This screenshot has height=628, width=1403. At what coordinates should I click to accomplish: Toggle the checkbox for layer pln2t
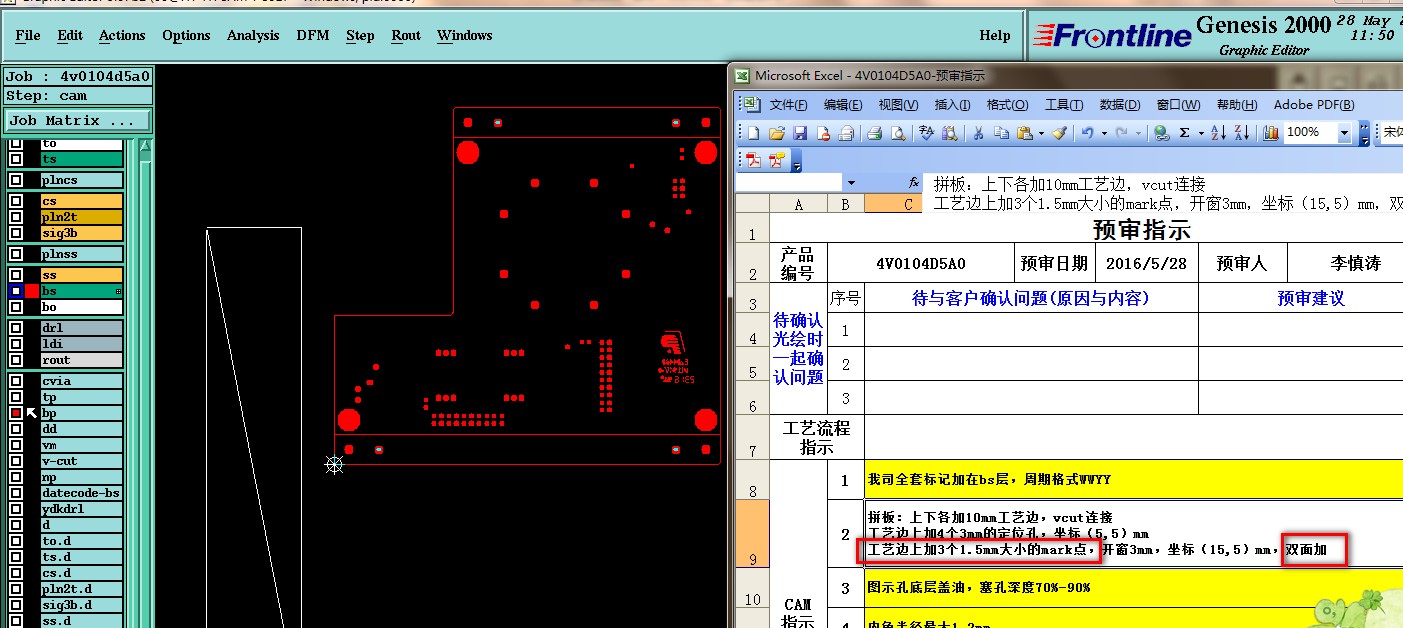[x=16, y=217]
